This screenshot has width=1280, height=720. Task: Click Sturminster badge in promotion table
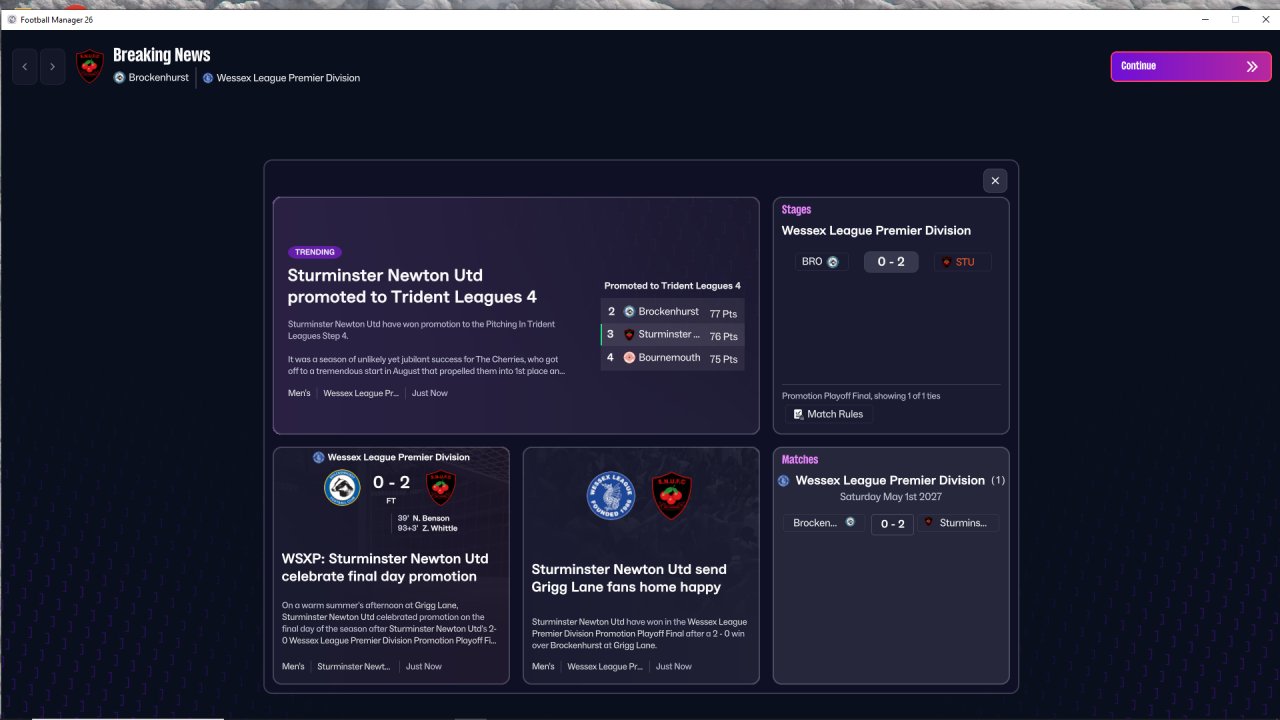[629, 335]
